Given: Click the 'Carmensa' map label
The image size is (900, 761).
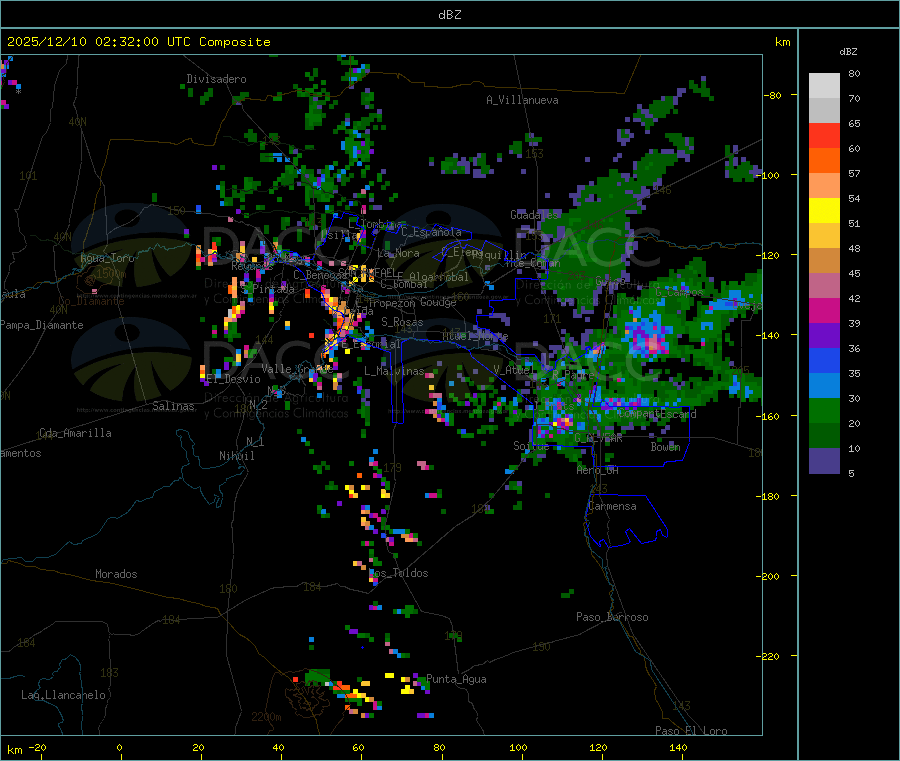Looking at the screenshot, I should click(612, 506).
